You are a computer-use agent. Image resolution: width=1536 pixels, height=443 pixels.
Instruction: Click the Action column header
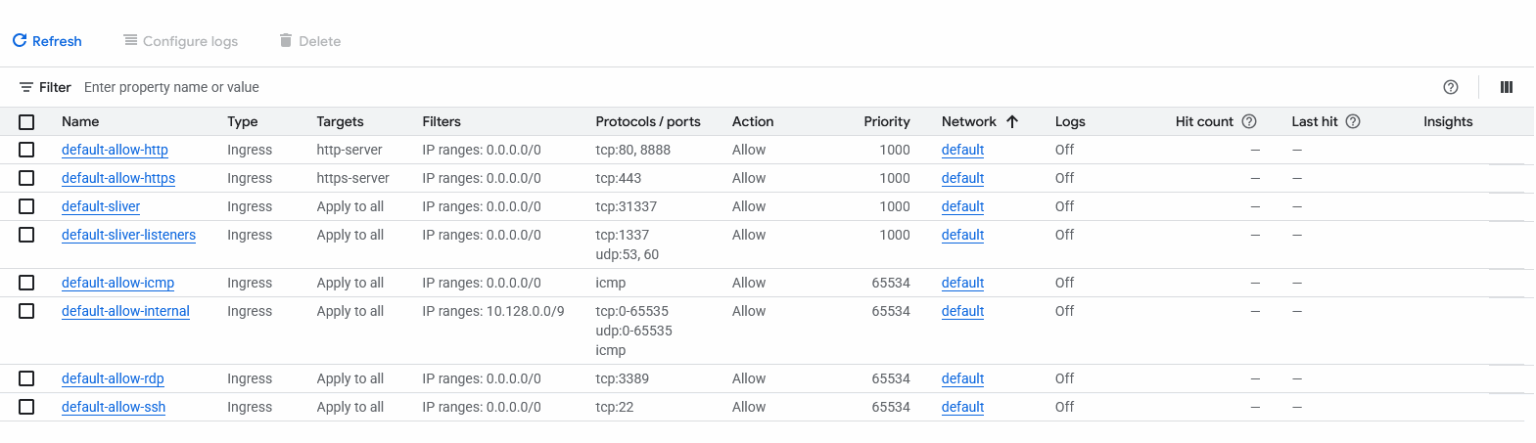coord(753,122)
